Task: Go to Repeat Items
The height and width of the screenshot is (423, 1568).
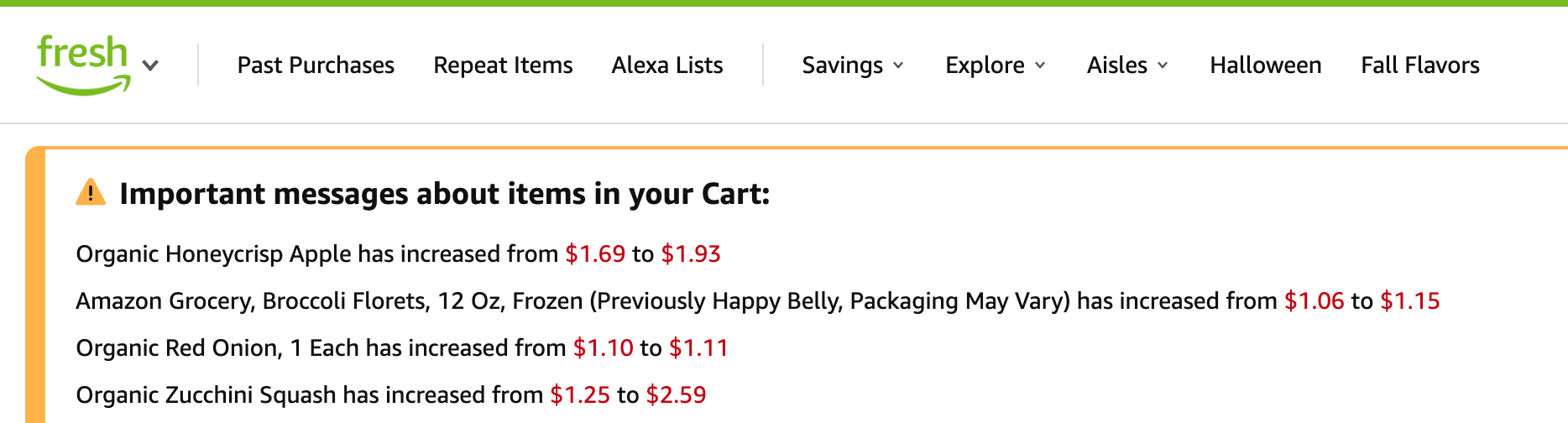Action: 503,65
